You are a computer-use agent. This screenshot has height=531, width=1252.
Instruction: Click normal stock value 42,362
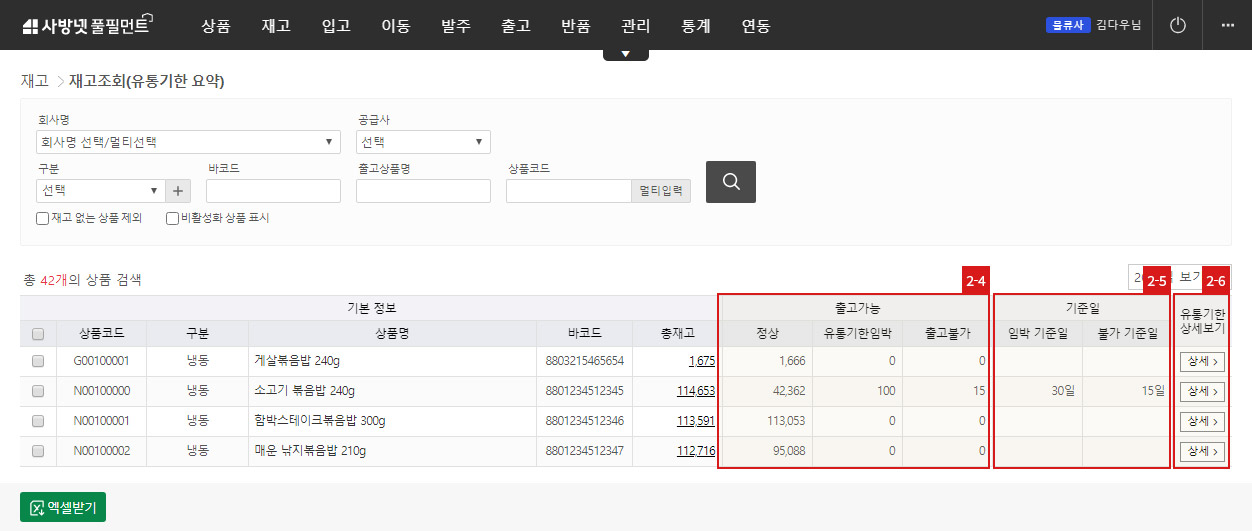pyautogui.click(x=788, y=391)
